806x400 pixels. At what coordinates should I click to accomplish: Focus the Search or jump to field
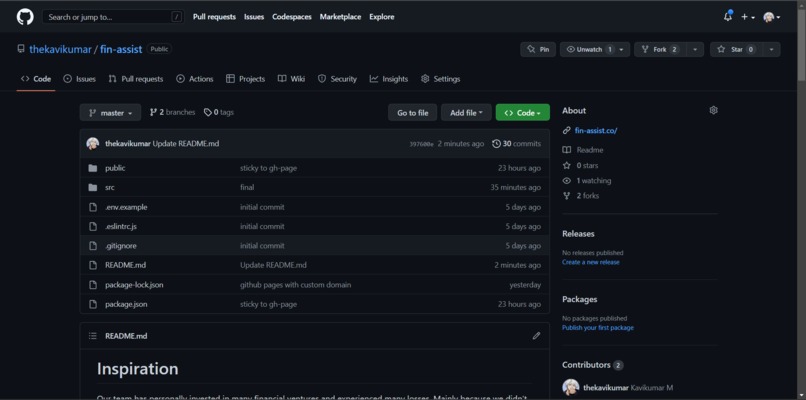(x=113, y=17)
